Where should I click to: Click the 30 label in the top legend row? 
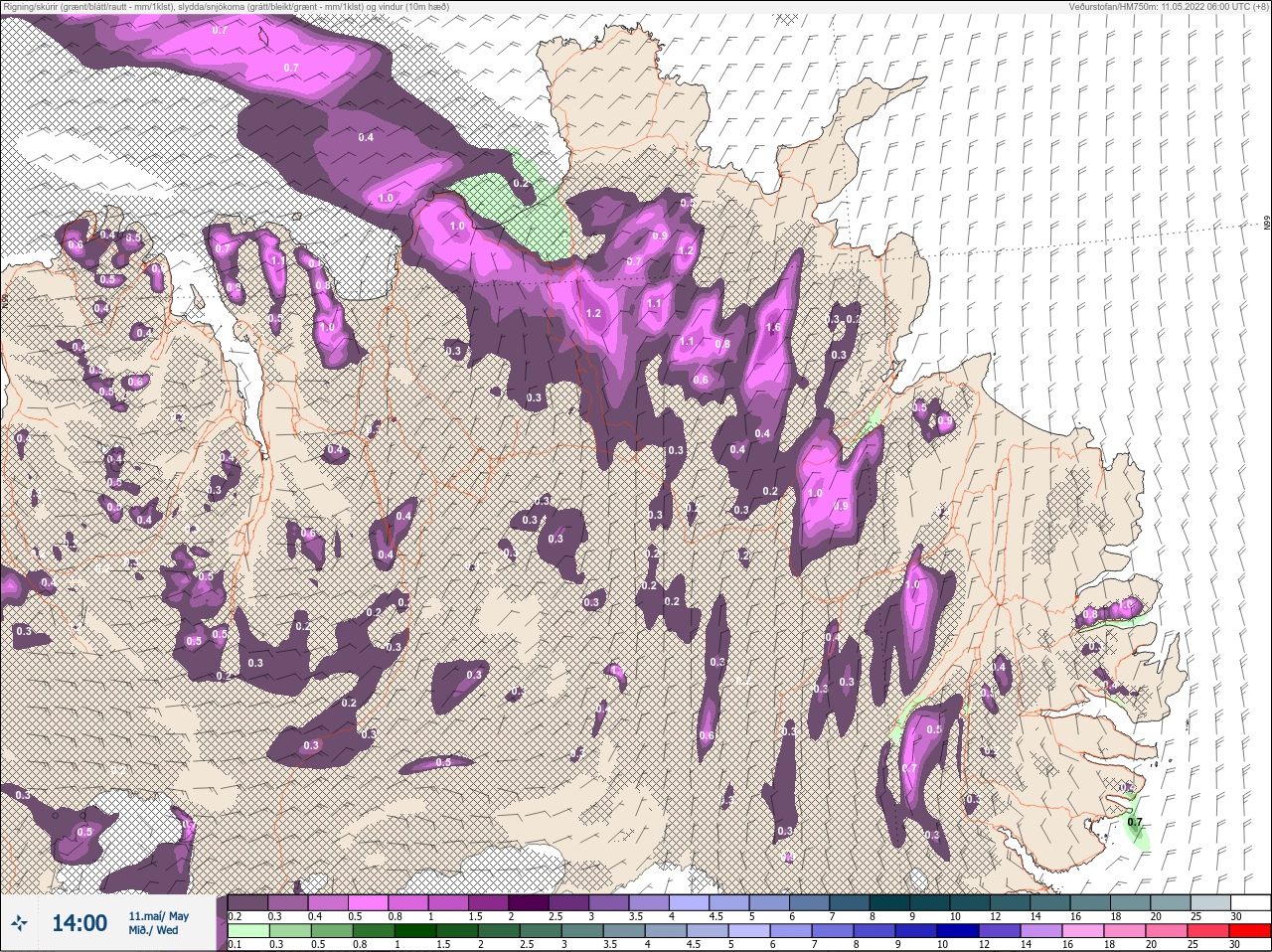(x=1236, y=916)
